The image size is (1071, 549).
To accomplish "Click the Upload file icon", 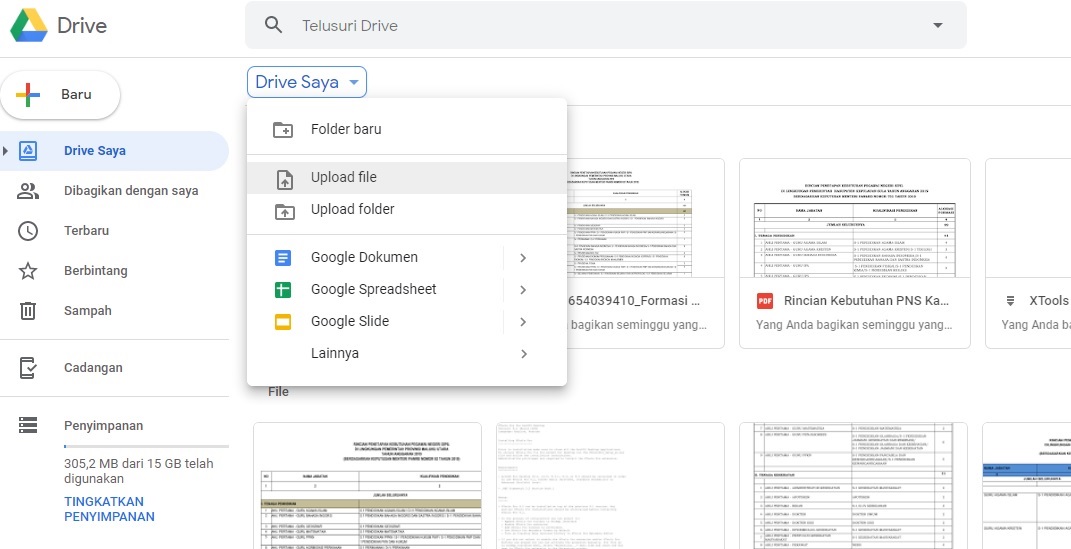I will pyautogui.click(x=285, y=179).
